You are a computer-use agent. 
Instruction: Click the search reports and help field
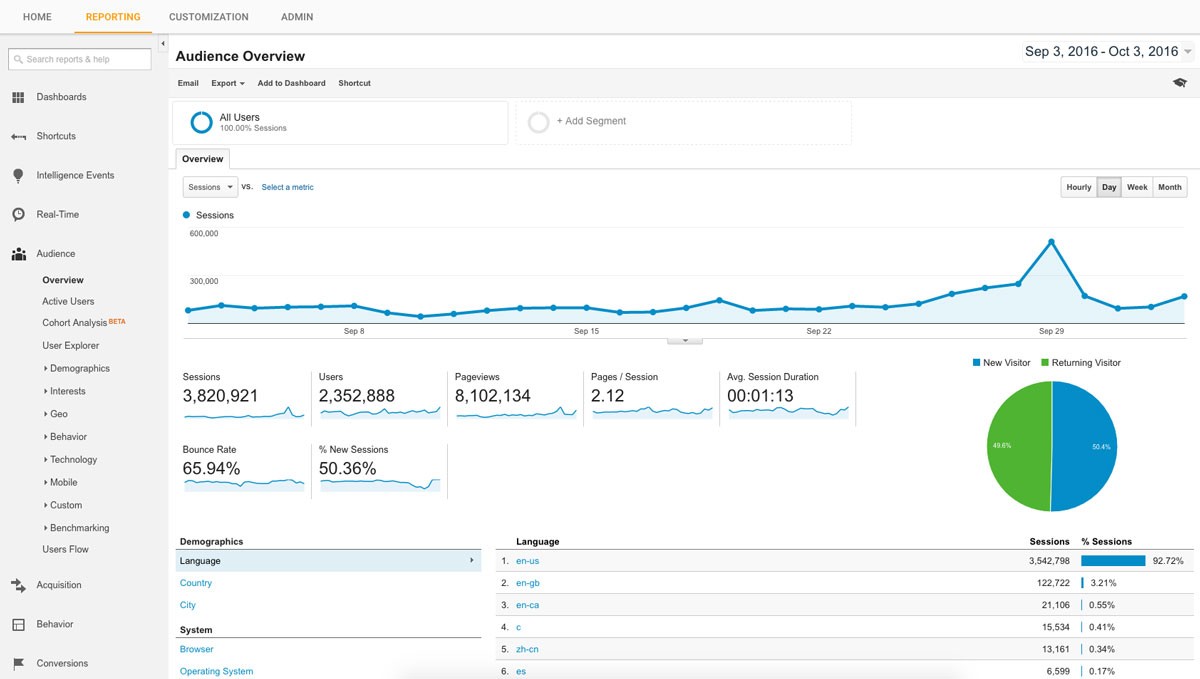[80, 59]
